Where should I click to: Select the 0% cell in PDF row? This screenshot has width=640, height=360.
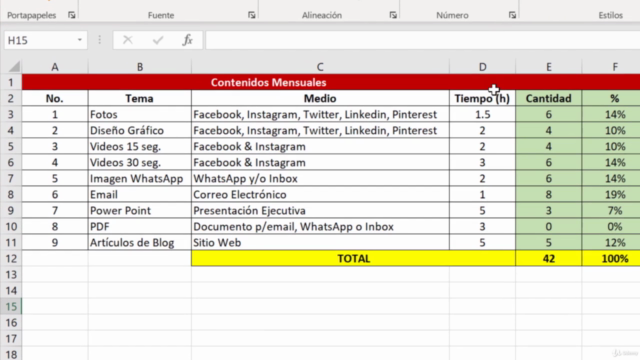coord(611,227)
